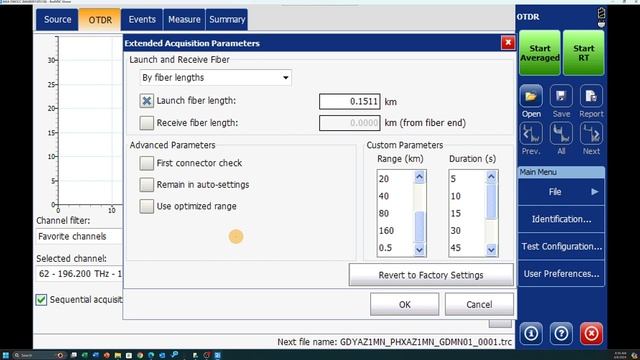Click the Start RT button

(x=584, y=53)
